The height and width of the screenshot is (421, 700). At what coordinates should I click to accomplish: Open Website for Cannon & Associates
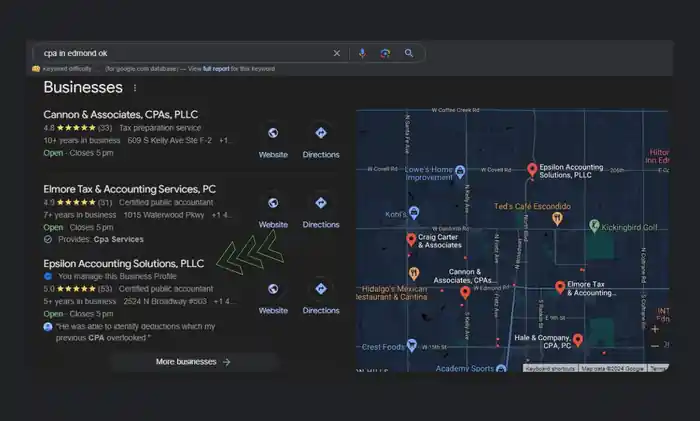coord(273,142)
